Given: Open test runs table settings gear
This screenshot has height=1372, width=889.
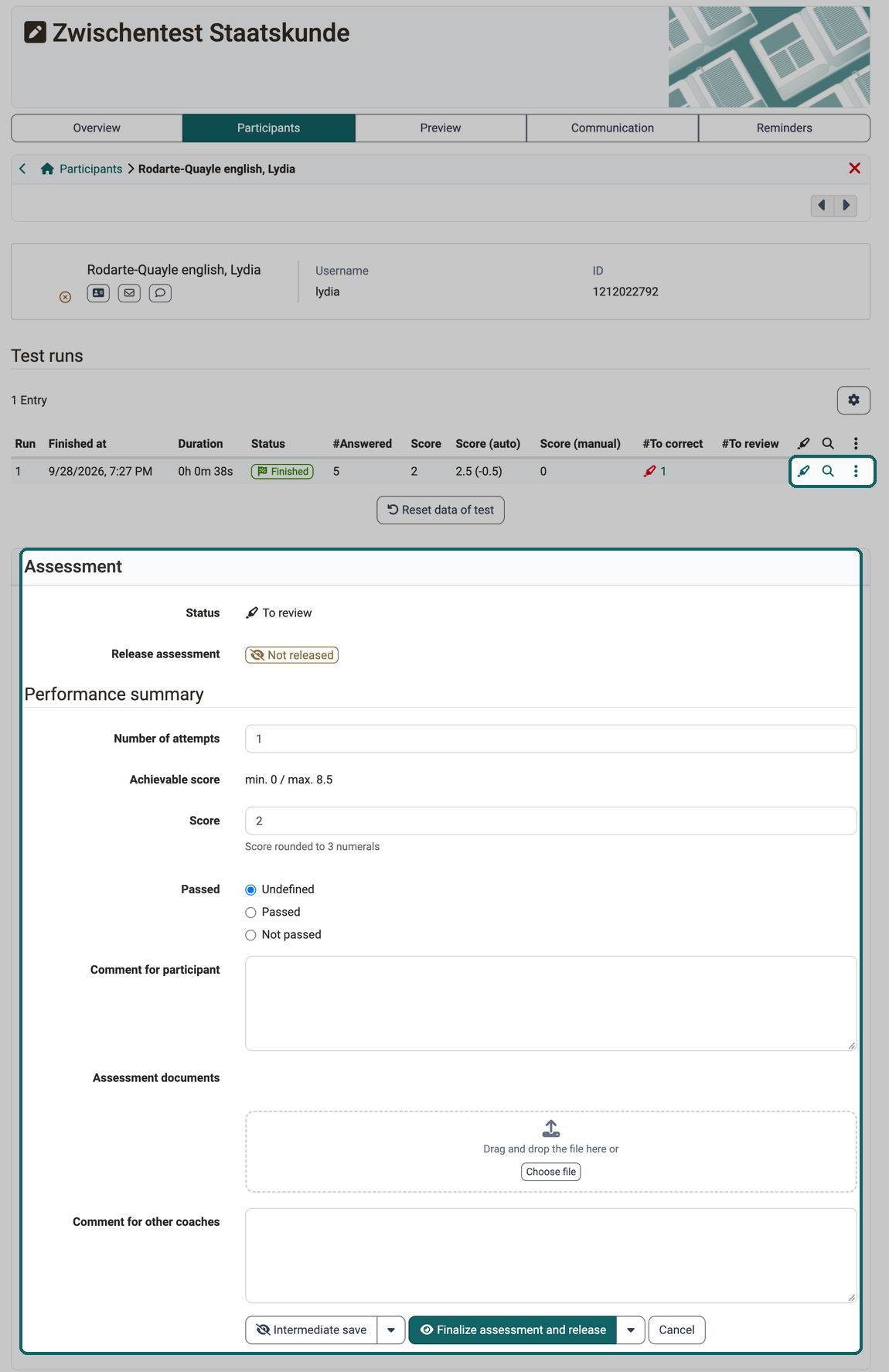Looking at the screenshot, I should pyautogui.click(x=853, y=400).
